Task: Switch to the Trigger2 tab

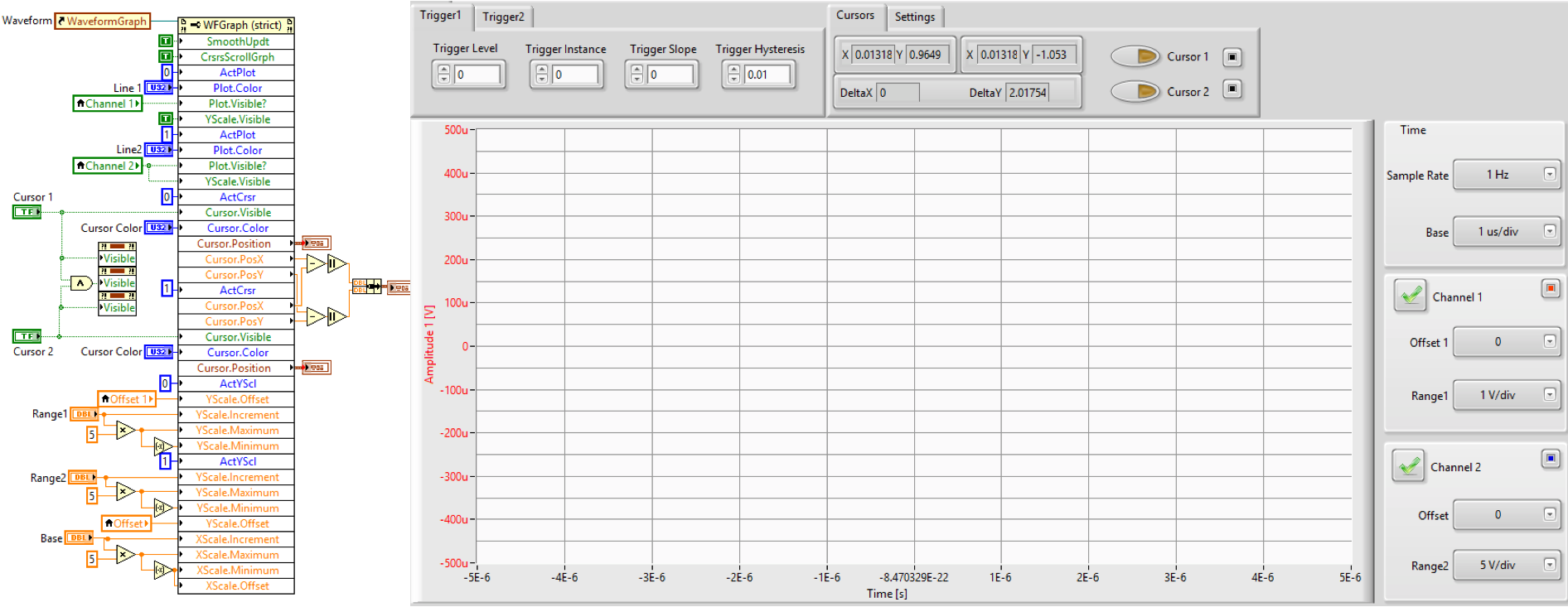Action: 503,17
